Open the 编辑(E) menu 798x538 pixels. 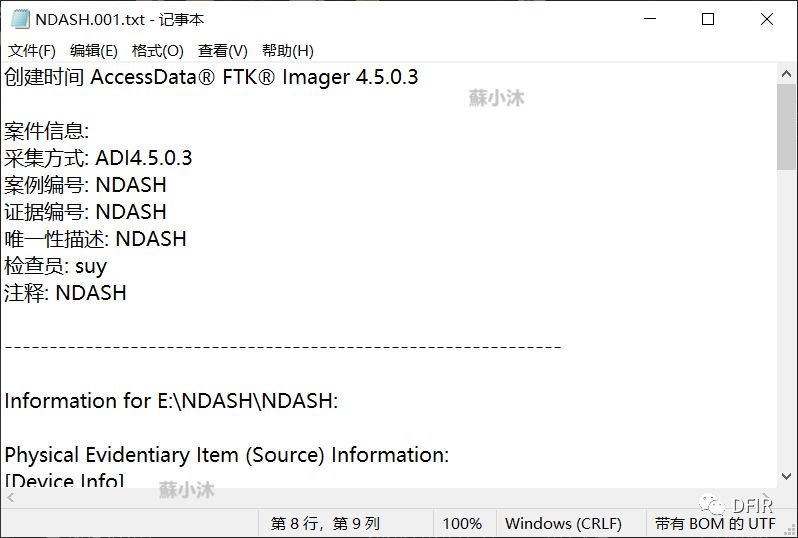click(x=94, y=51)
